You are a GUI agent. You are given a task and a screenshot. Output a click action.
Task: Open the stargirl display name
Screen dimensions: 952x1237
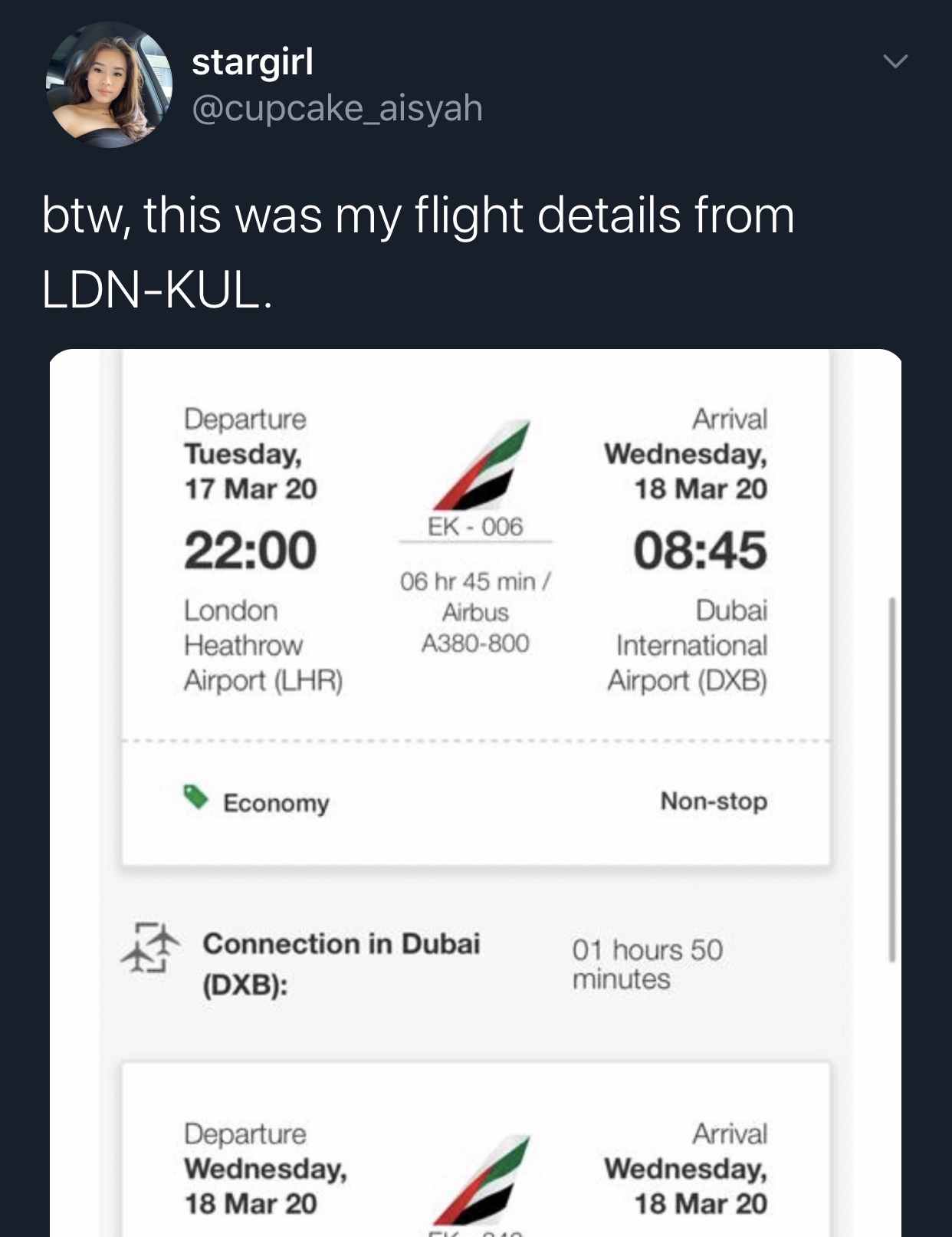252,61
